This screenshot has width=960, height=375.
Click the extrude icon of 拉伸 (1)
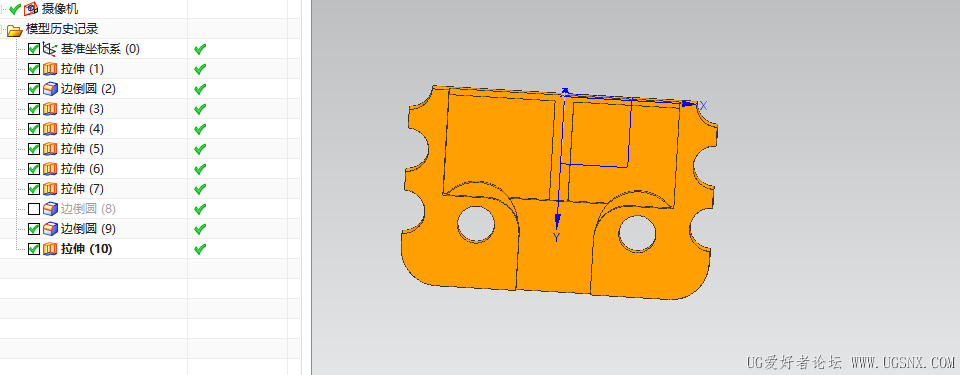point(50,69)
